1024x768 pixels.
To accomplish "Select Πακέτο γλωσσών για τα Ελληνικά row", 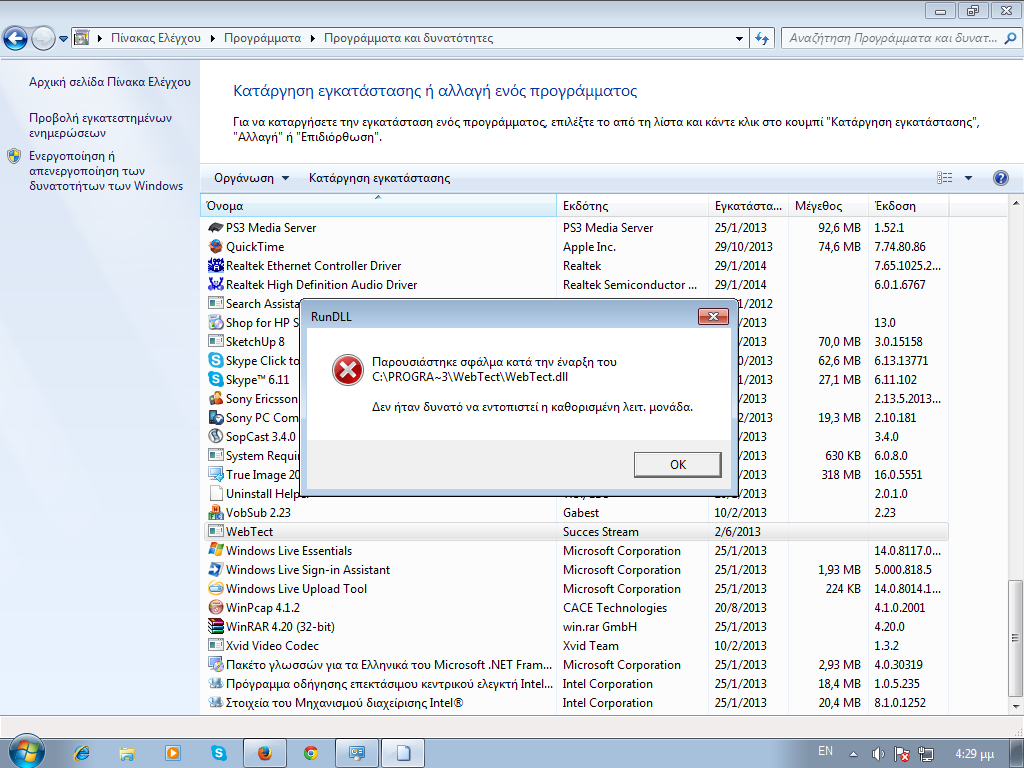I will [575, 664].
